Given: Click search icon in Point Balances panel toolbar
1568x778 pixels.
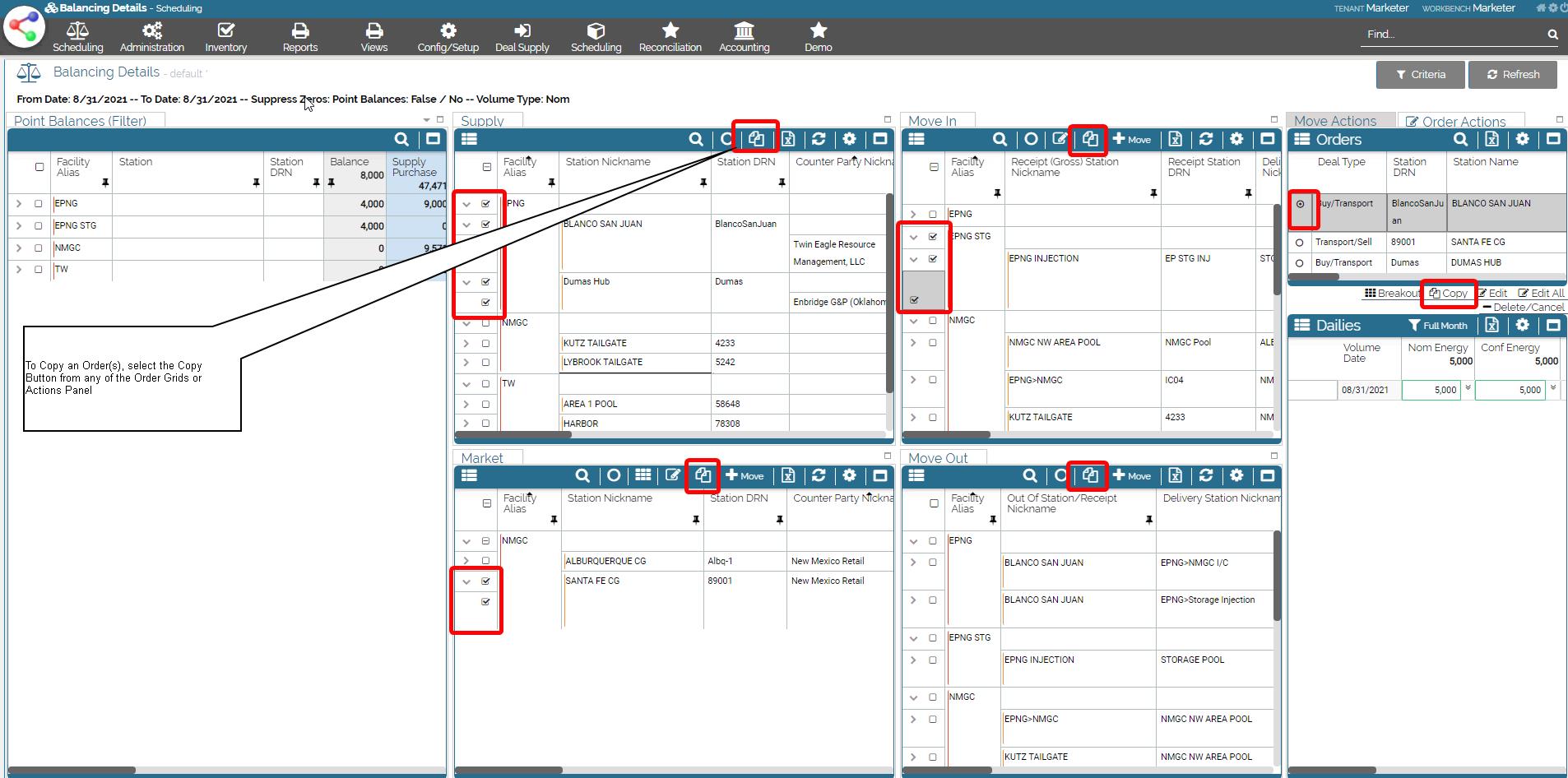Looking at the screenshot, I should (401, 139).
